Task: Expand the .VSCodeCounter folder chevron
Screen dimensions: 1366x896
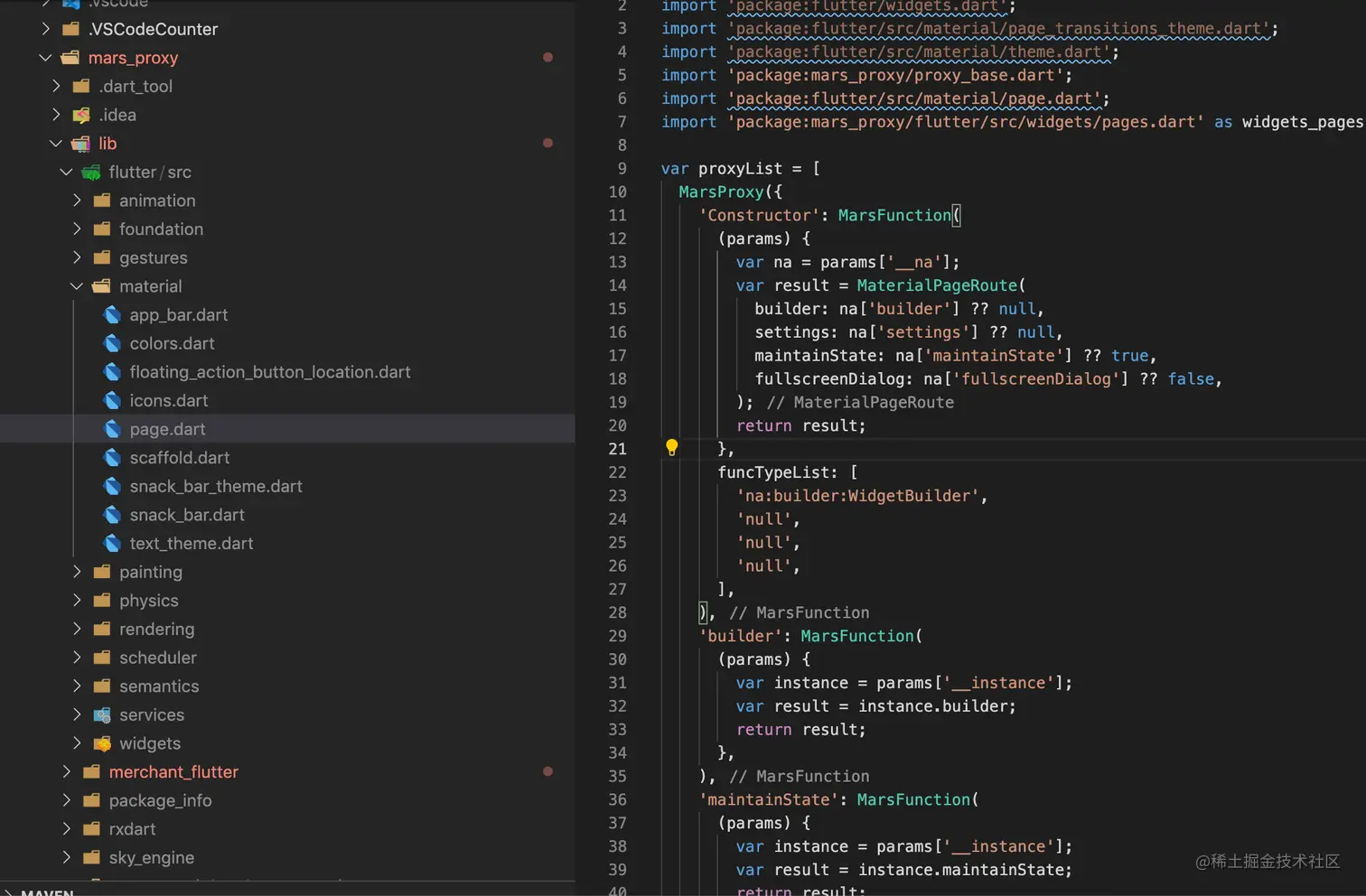Action: point(45,29)
